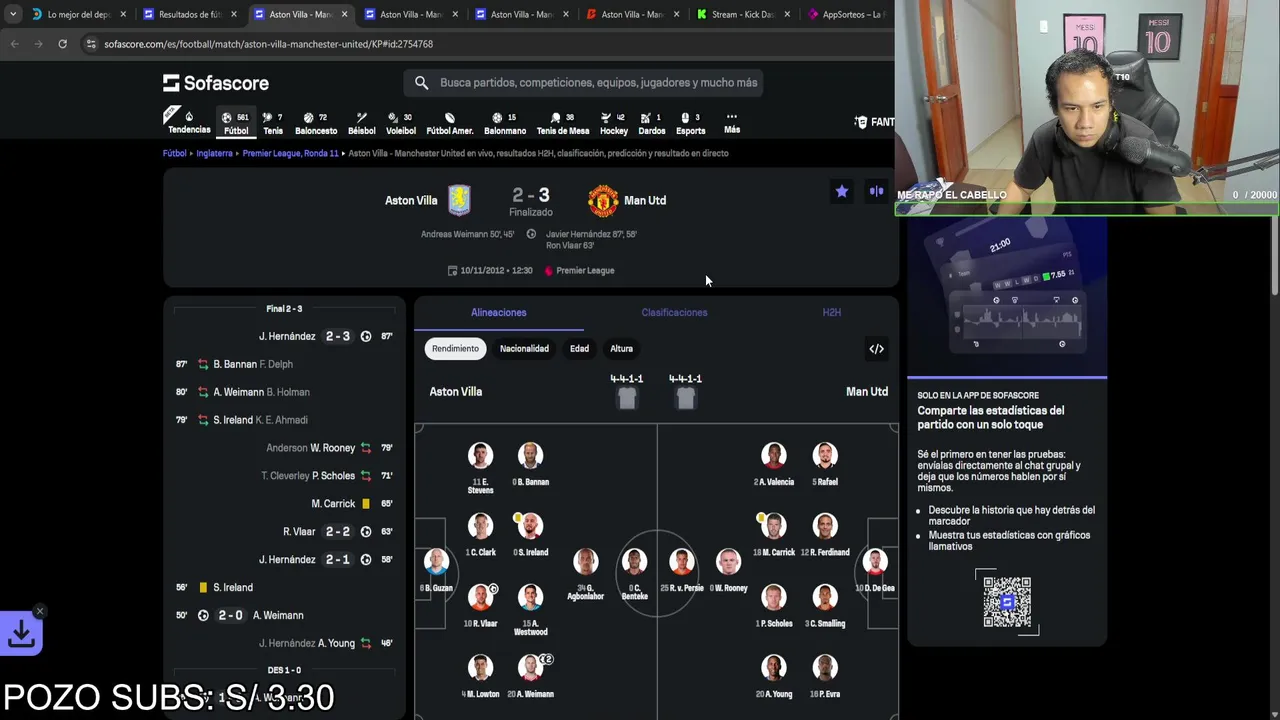Open D. De Gea player photo

tap(875, 562)
